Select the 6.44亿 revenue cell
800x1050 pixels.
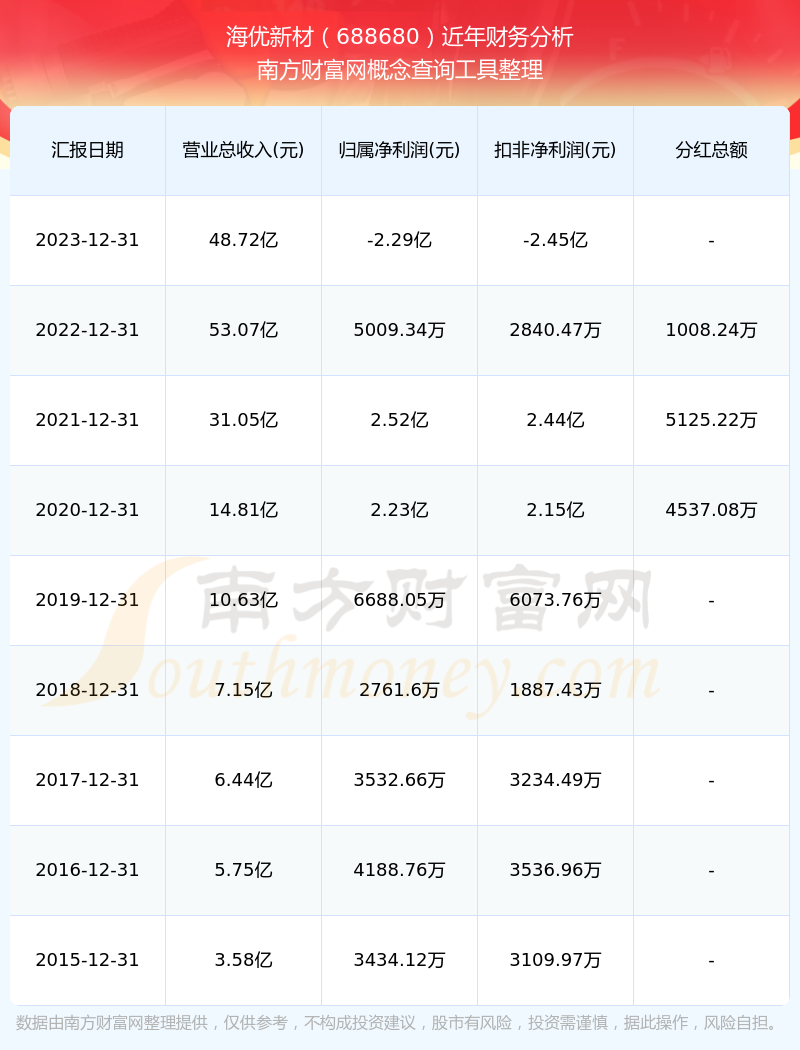tap(244, 781)
